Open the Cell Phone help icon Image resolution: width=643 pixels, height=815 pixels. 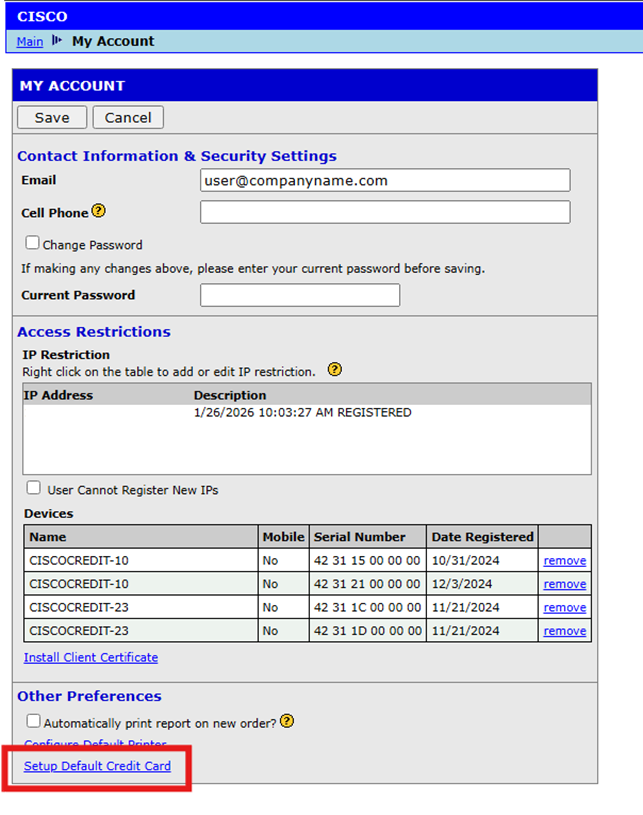coord(98,211)
